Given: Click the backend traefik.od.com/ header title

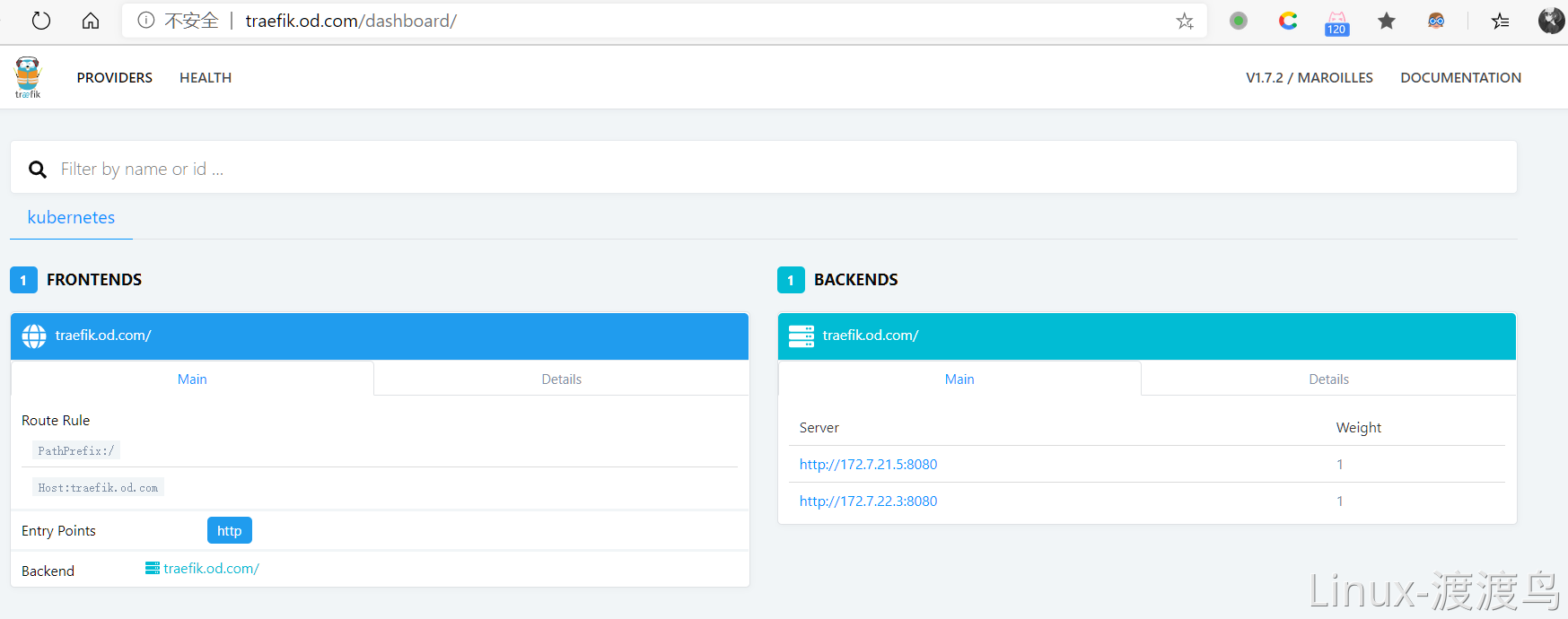Looking at the screenshot, I should pos(871,335).
